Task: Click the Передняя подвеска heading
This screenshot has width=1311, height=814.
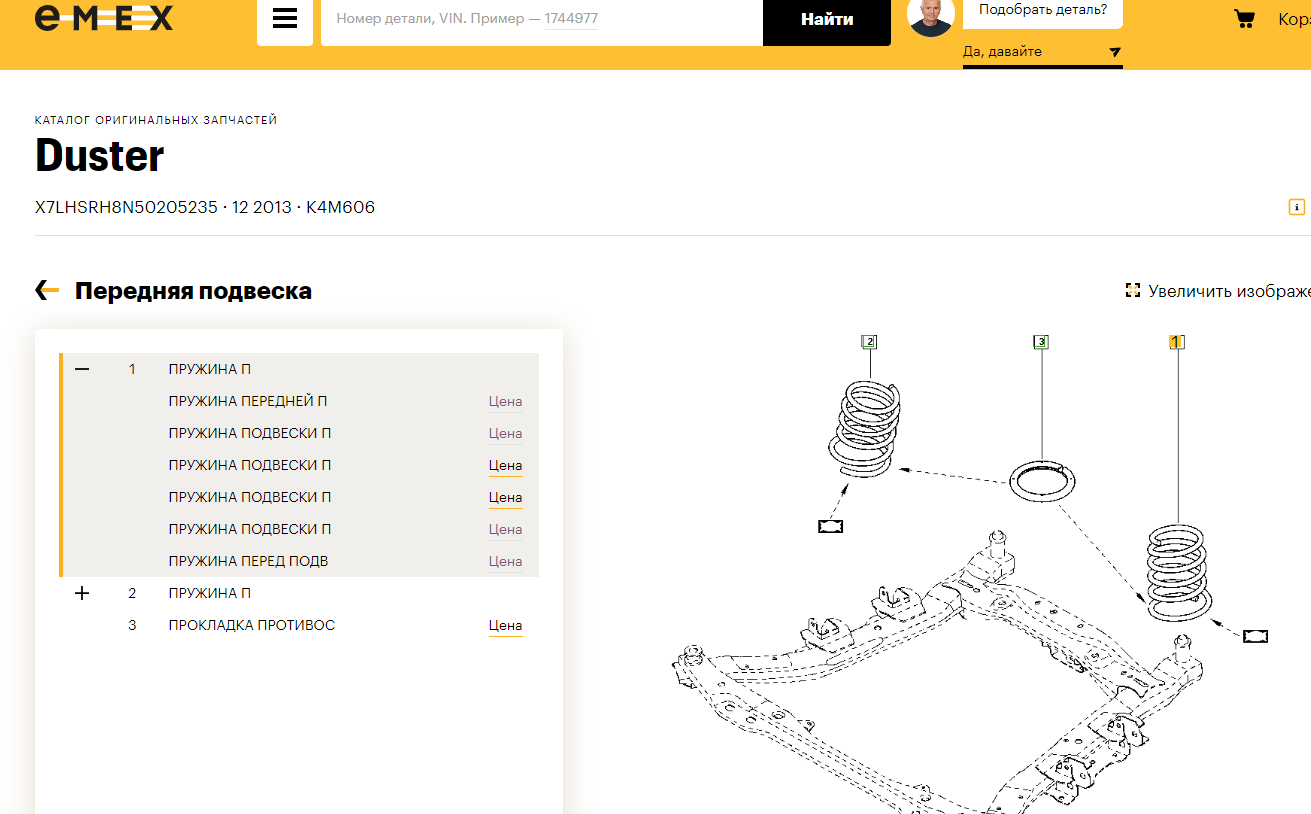Action: pos(193,291)
